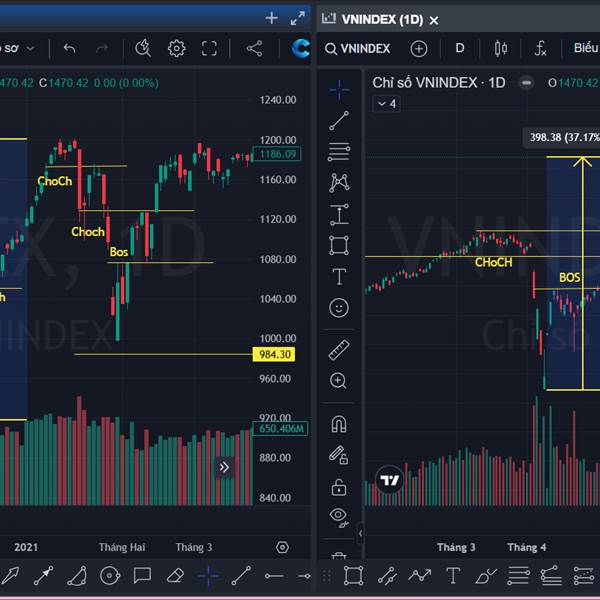Open candlestick chart type selector
Screen dimensions: 600x600
coord(501,49)
